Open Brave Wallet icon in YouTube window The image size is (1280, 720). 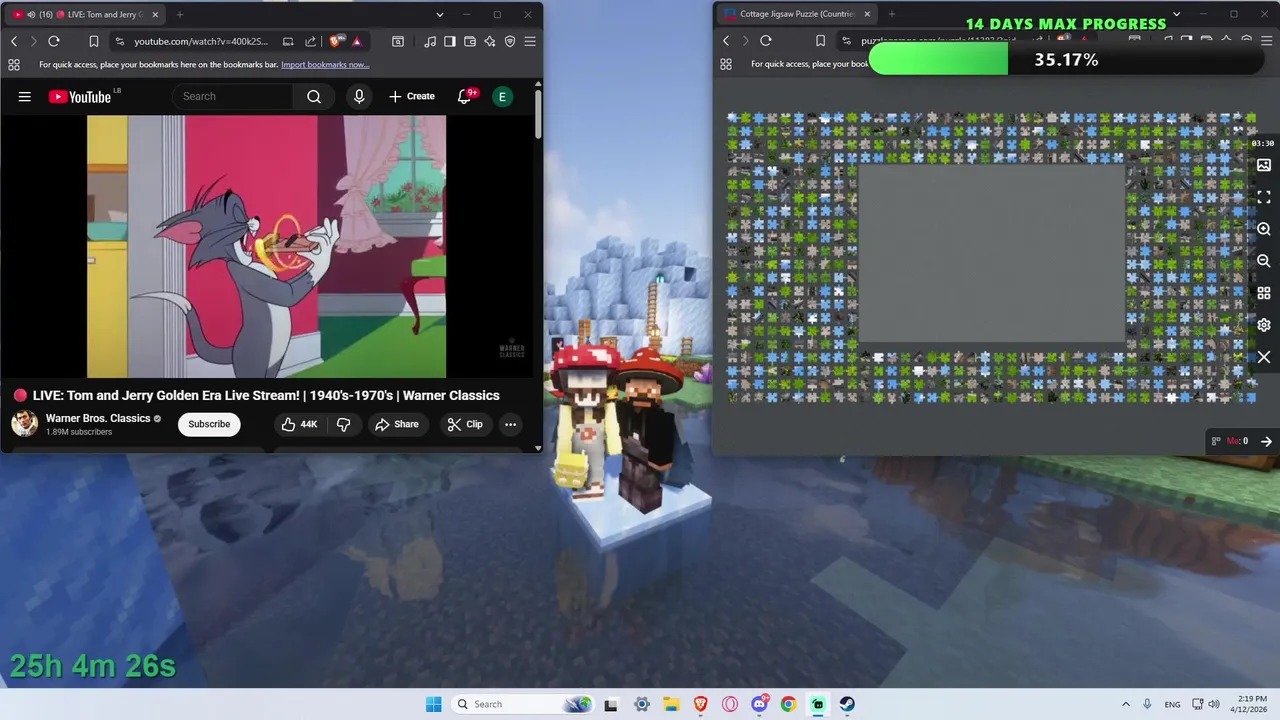click(x=470, y=41)
